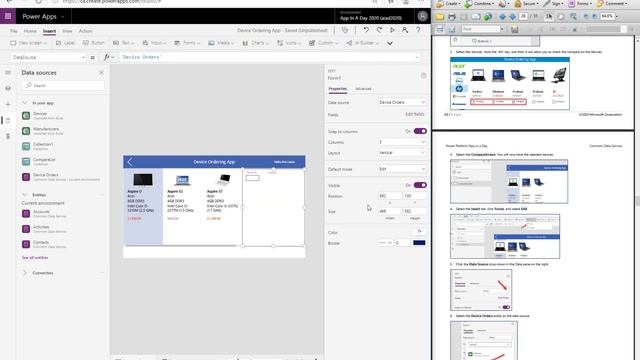Click the fit page icon in PDF viewer
The height and width of the screenshot is (360, 640).
(452, 29)
